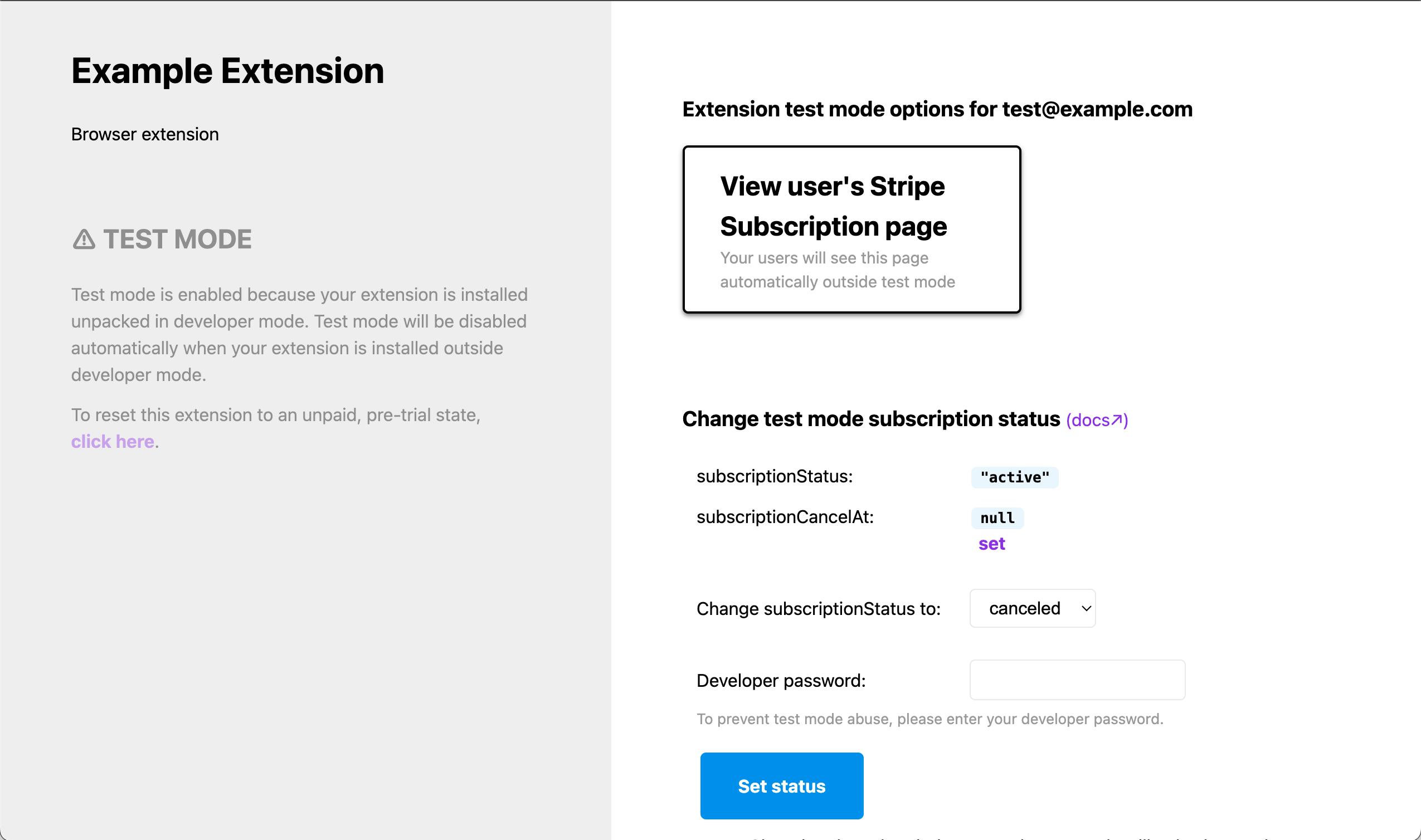The height and width of the screenshot is (840, 1421).
Task: Click the external arrow icon next to docs
Action: pos(1116,420)
